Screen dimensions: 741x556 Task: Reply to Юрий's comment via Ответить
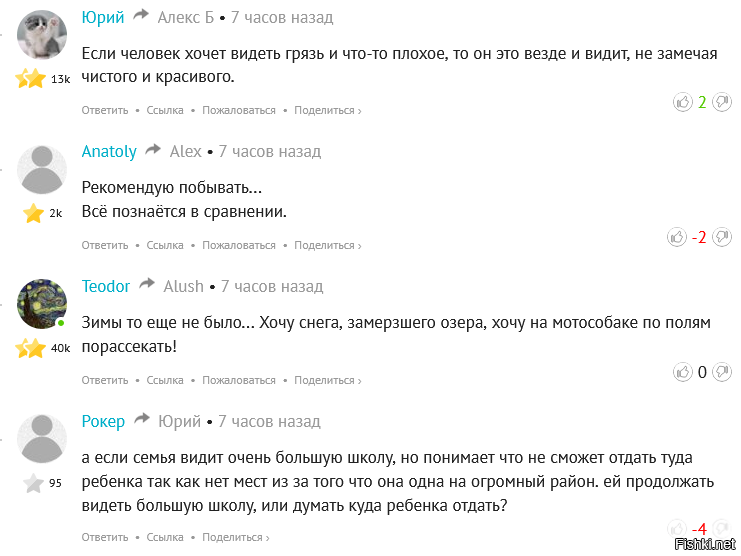105,110
